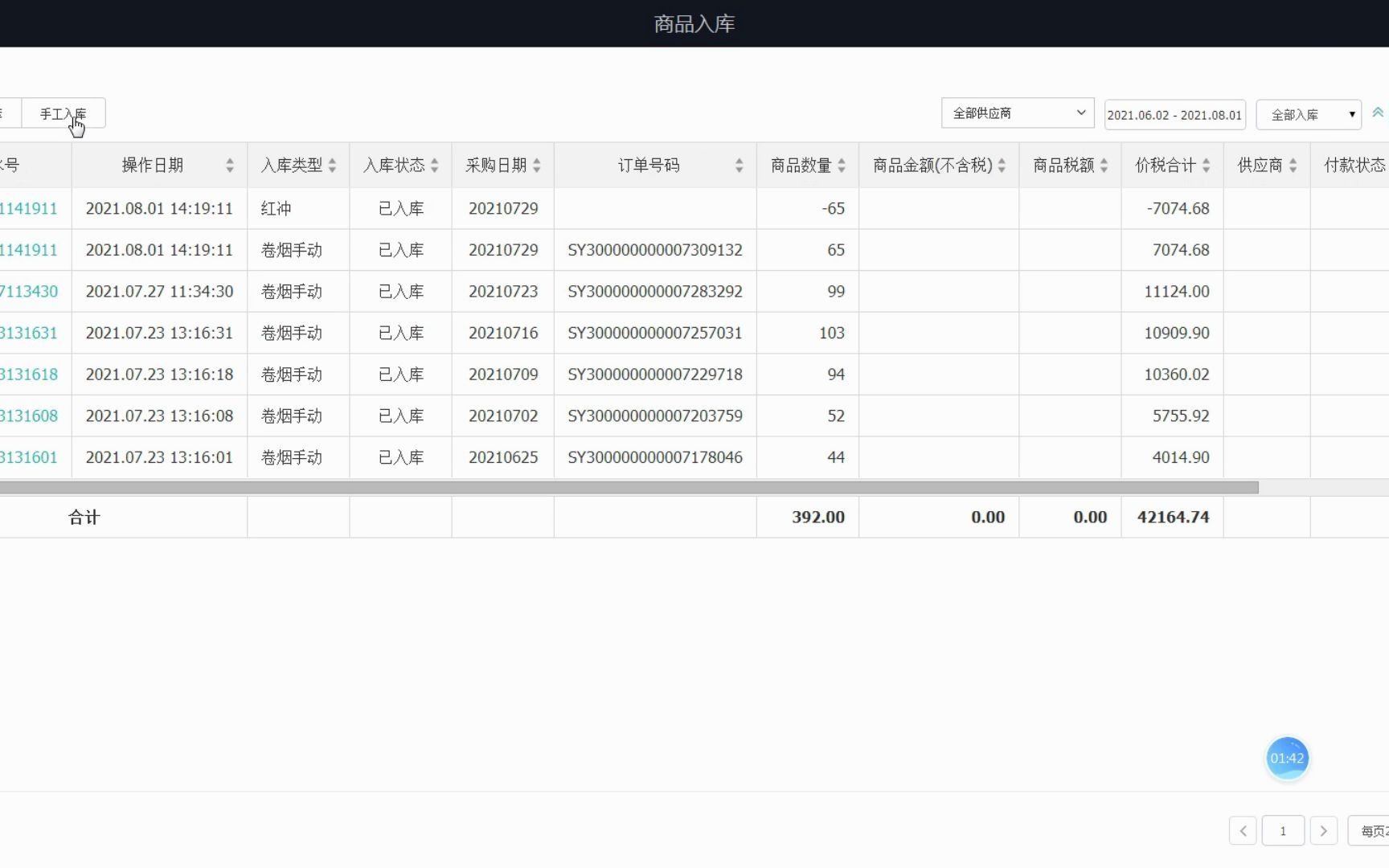Click operation date 2021.07.27 11:34:30

(159, 291)
